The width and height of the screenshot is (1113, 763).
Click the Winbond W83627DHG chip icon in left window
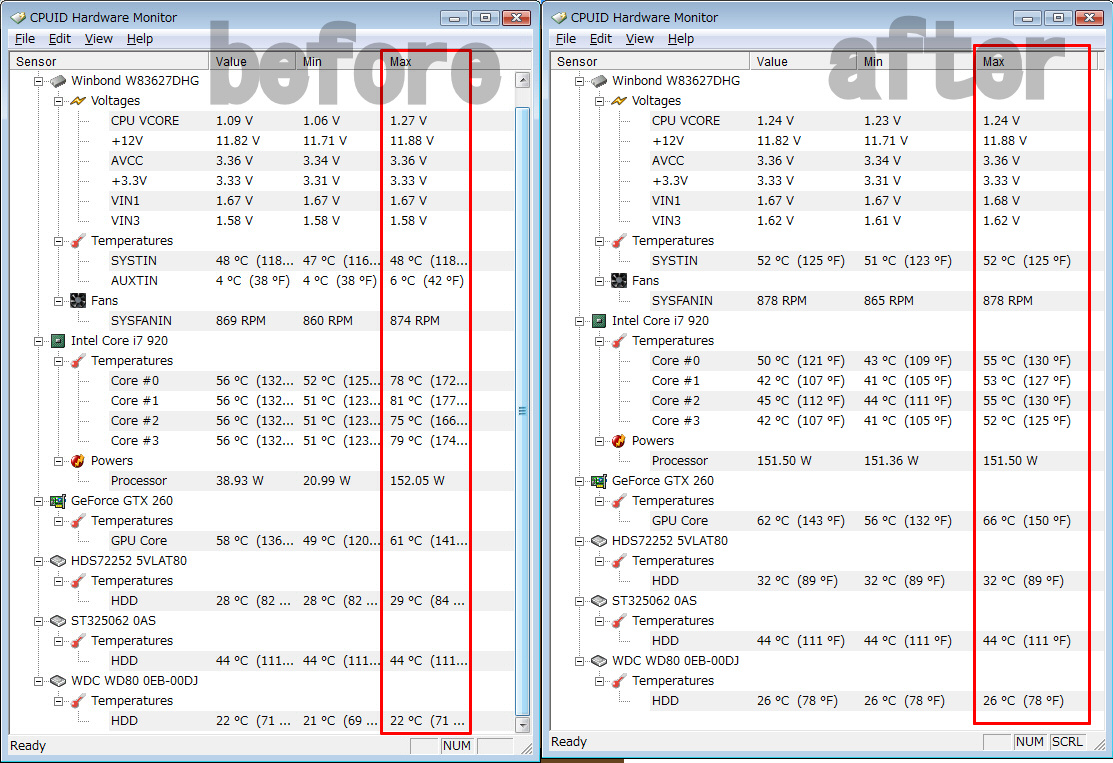click(57, 81)
